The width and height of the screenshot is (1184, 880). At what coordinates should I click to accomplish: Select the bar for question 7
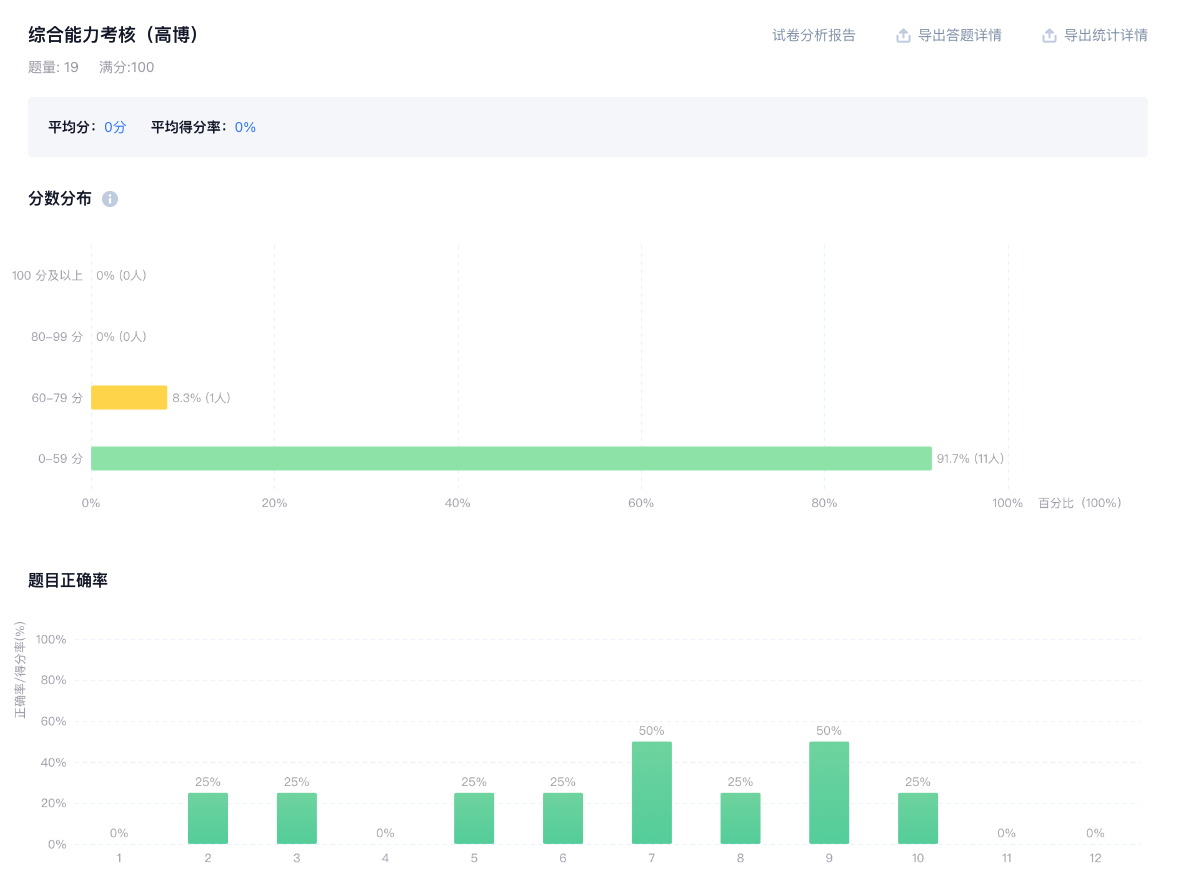point(652,793)
